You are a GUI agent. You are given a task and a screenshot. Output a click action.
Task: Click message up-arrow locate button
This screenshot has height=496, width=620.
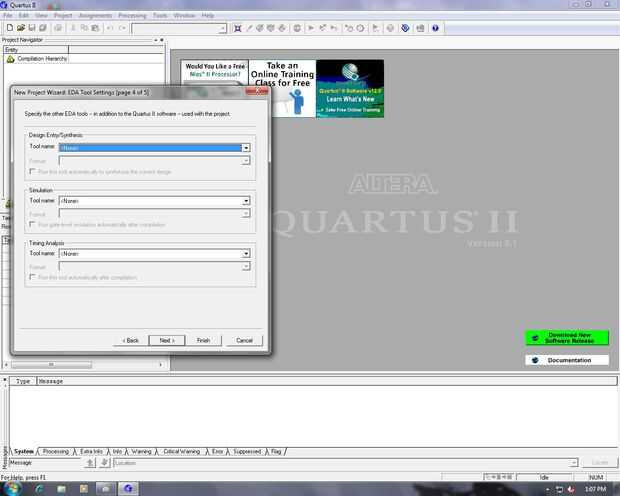pos(90,462)
